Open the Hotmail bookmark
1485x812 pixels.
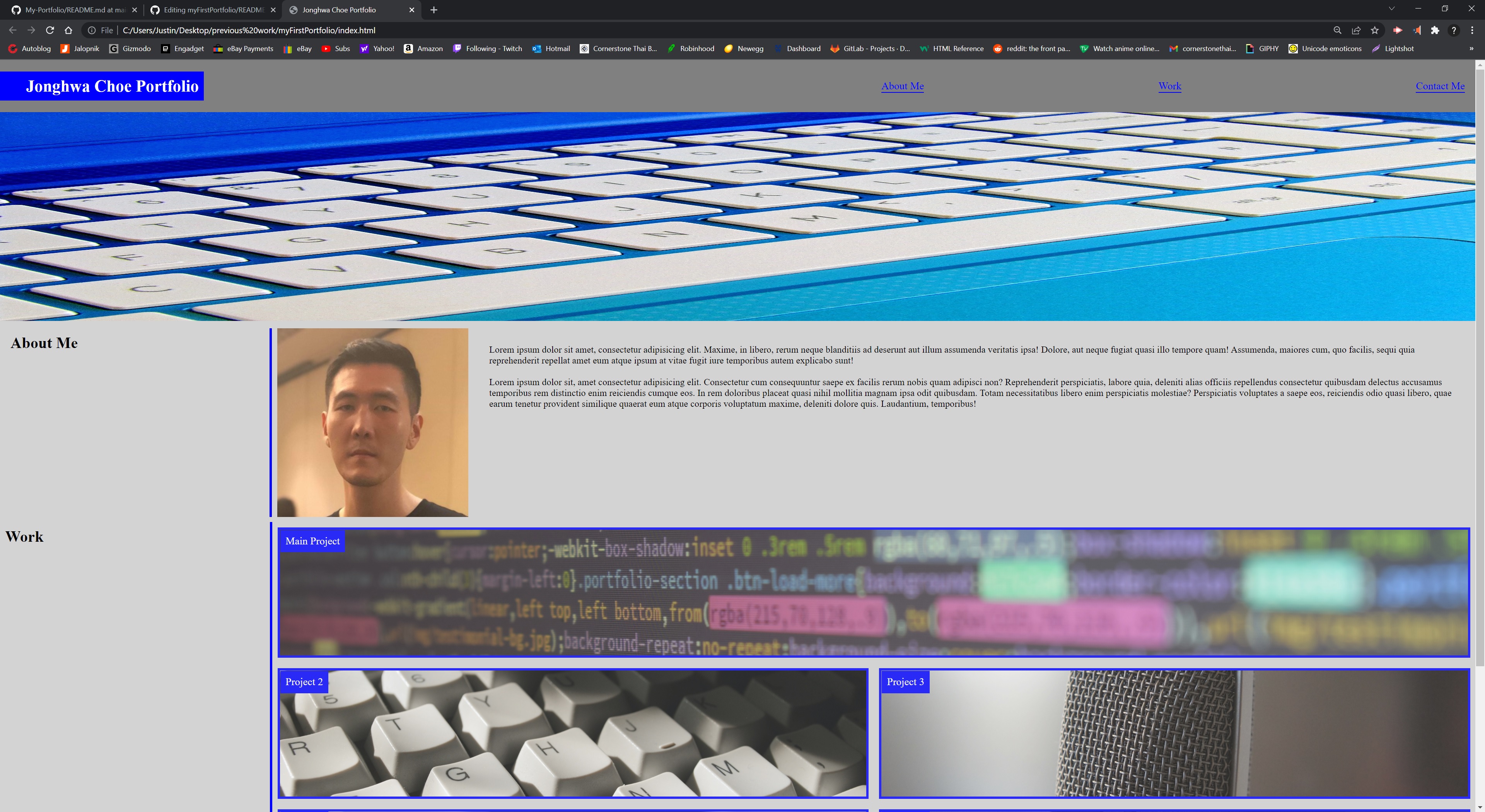[x=551, y=48]
